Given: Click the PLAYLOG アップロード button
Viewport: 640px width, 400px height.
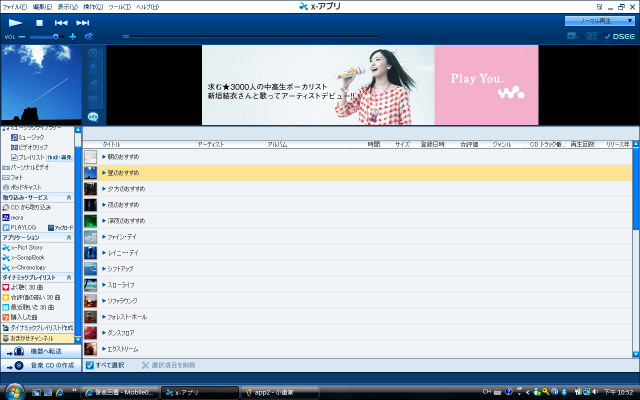Looking at the screenshot, I should coord(60,227).
